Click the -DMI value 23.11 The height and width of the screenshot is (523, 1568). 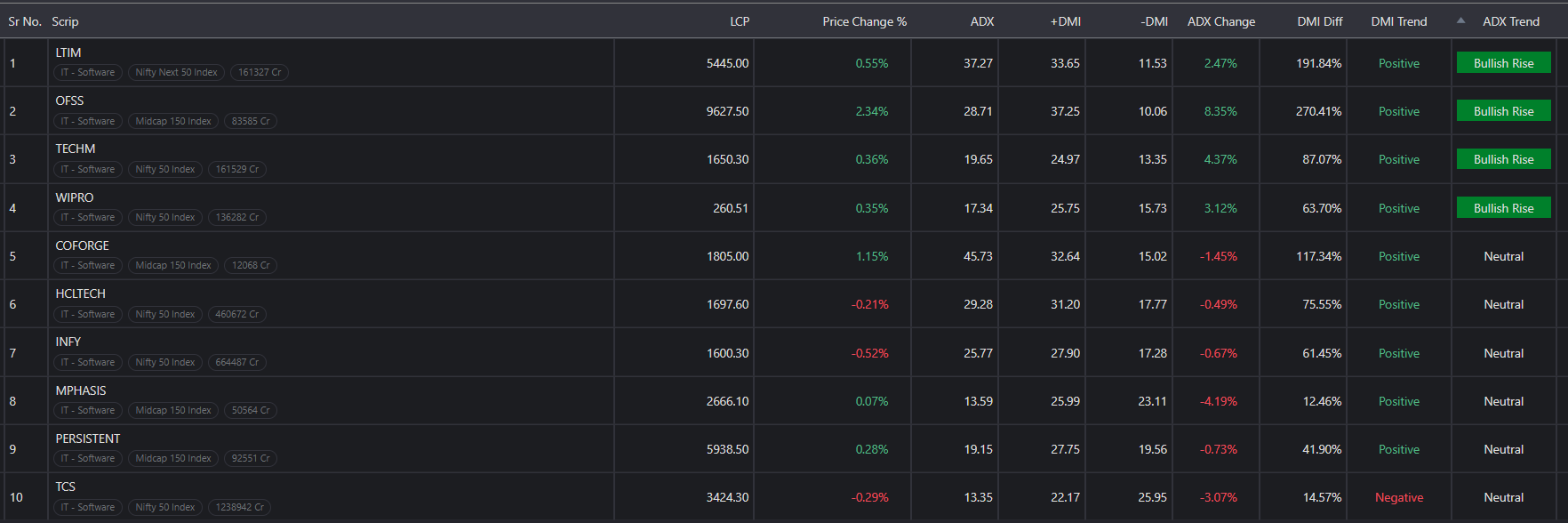coord(1153,401)
